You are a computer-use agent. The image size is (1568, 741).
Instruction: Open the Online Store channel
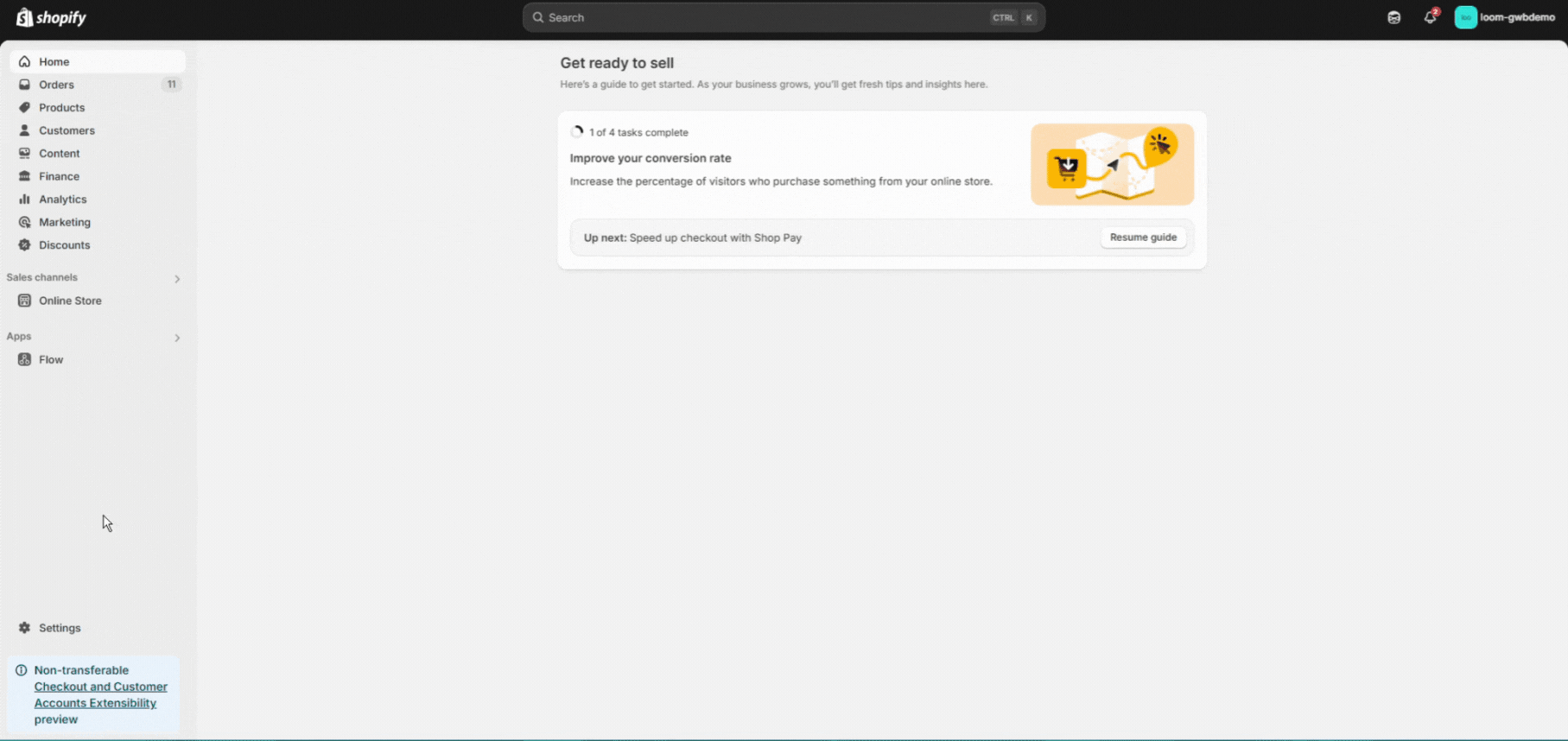tap(98, 301)
